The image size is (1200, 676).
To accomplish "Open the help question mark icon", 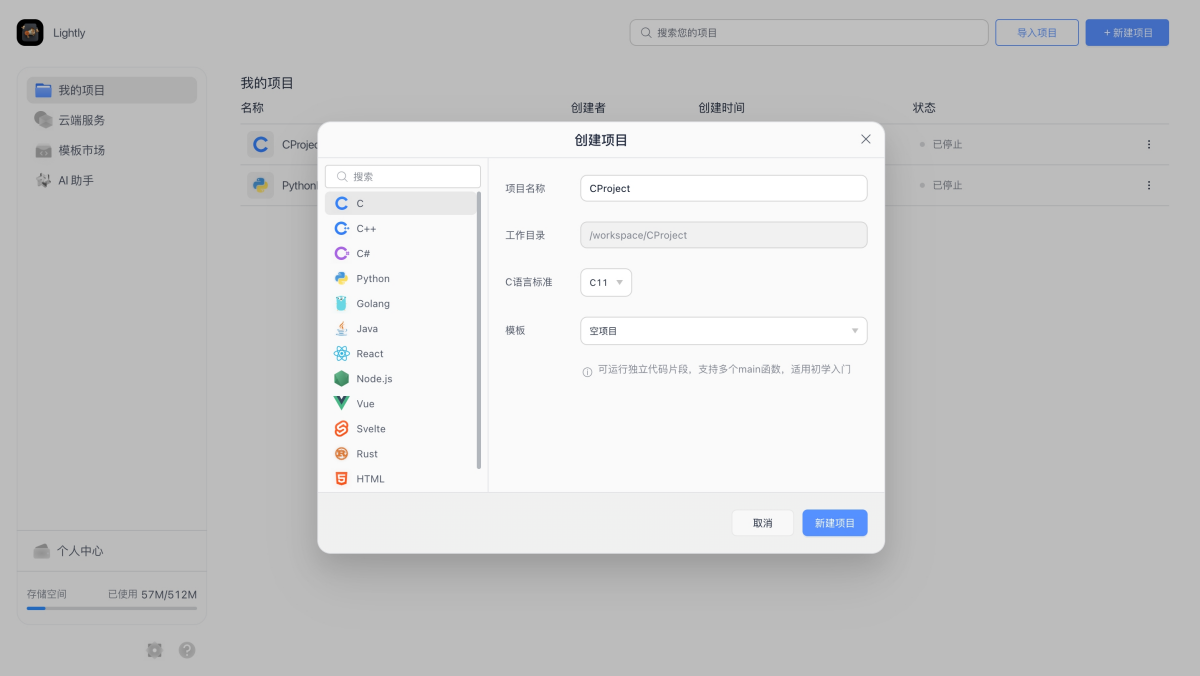I will [187, 650].
